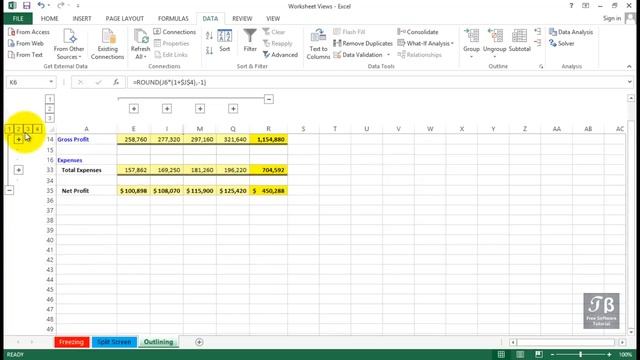The height and width of the screenshot is (360, 640).
Task: Select row outline level 4 button
Action: point(37,129)
